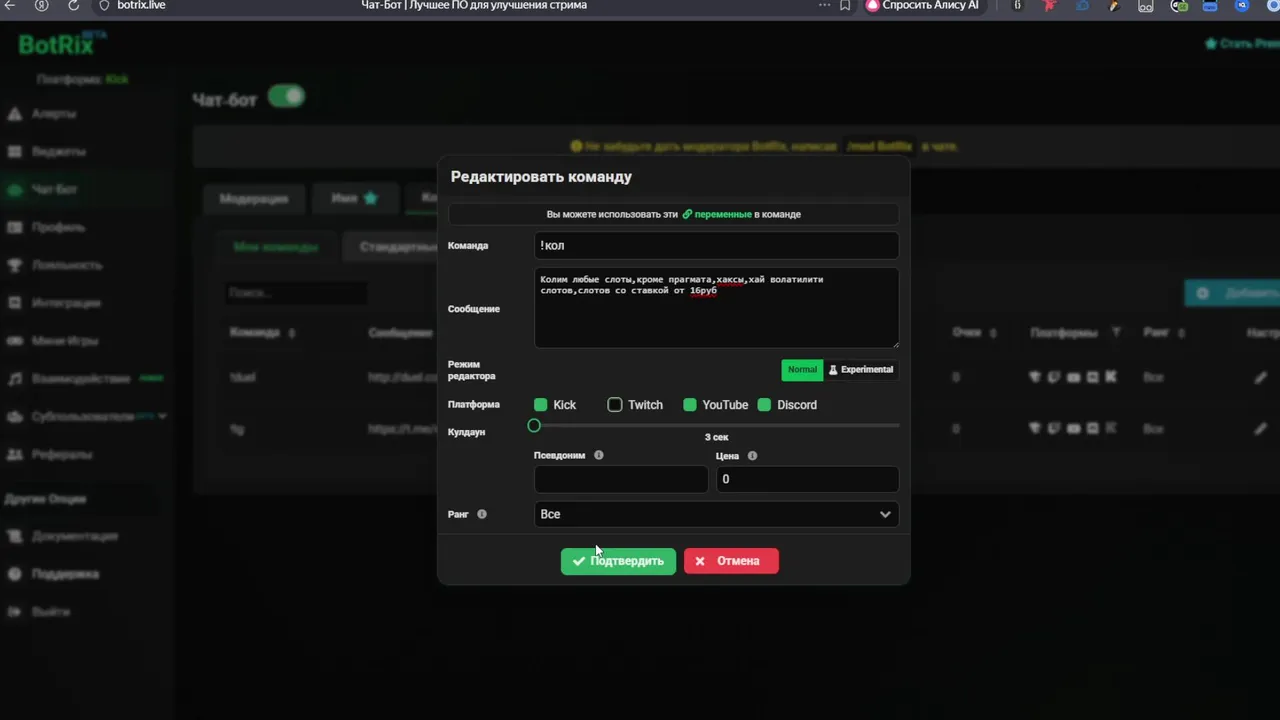Click the Выйти logout item
1280x720 pixels.
(x=38, y=612)
